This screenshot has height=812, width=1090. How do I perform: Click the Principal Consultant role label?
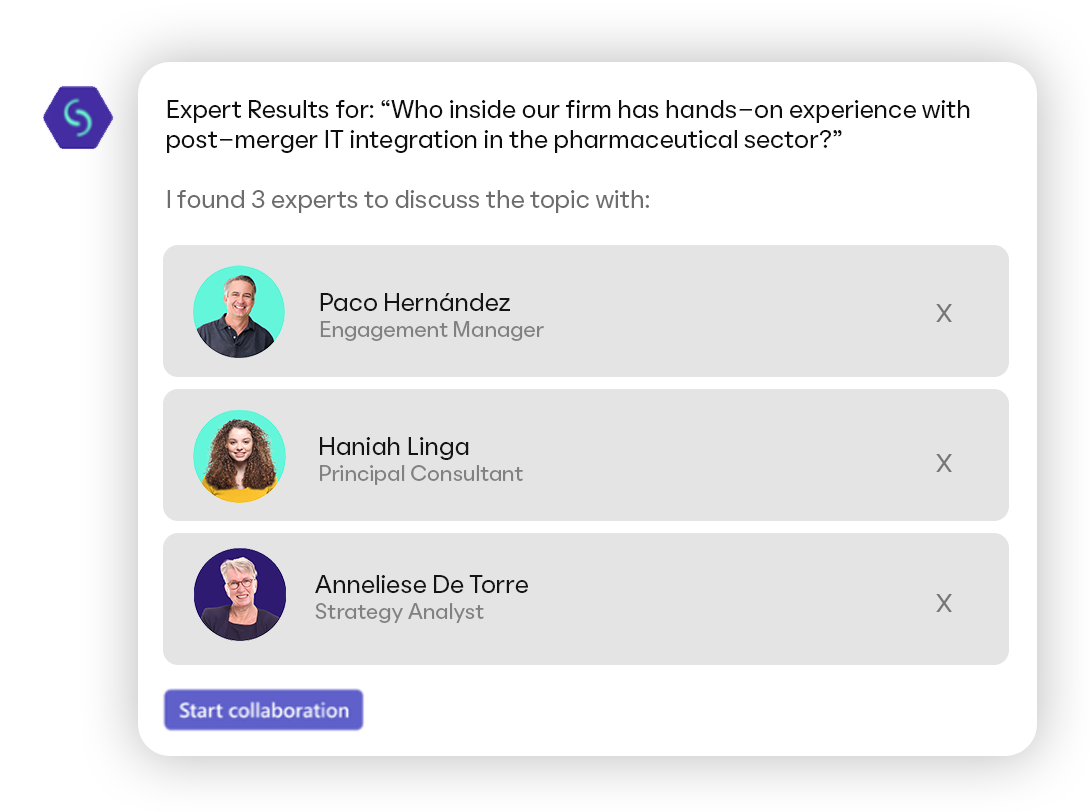pyautogui.click(x=420, y=474)
